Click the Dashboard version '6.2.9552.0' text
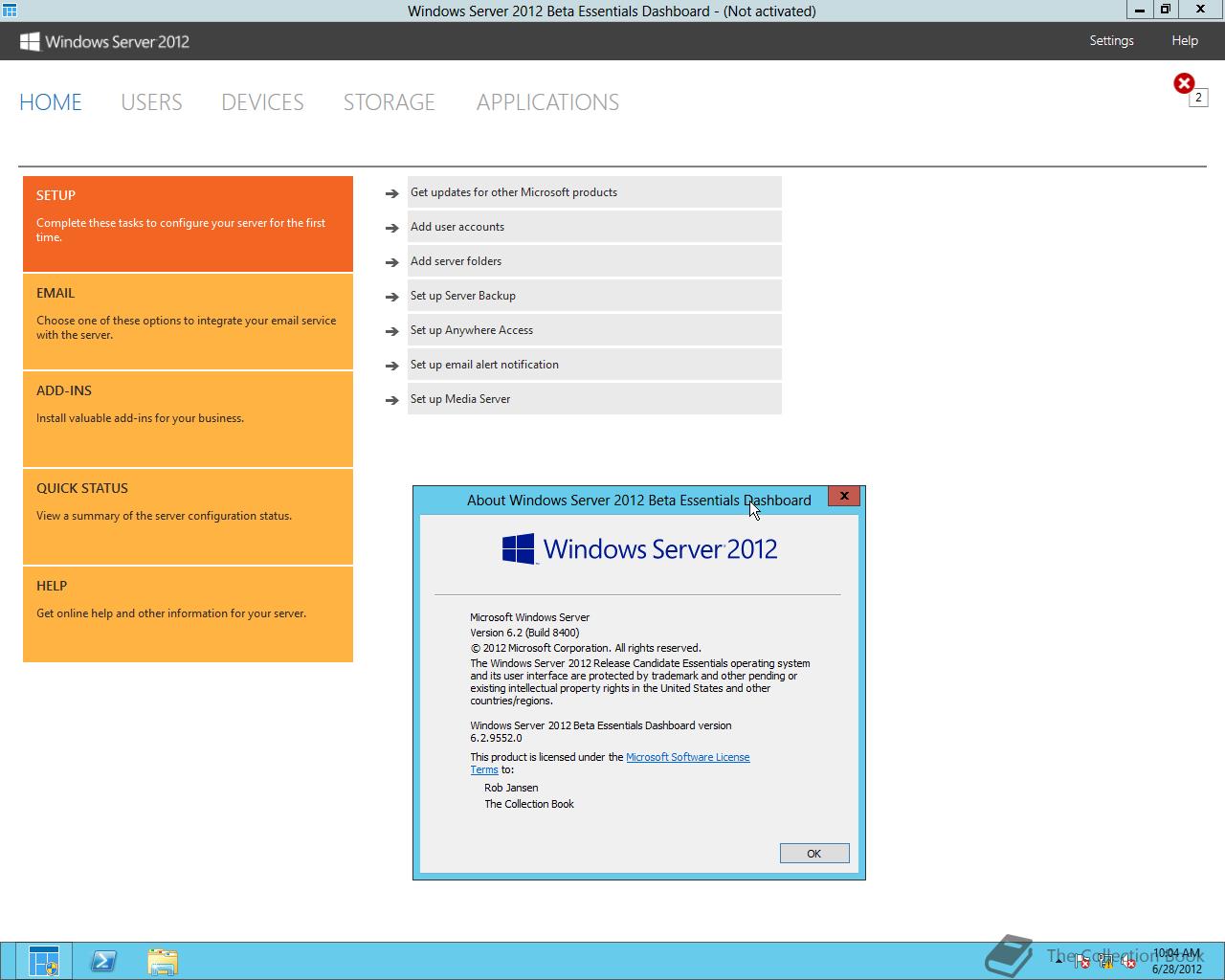Viewport: 1225px width, 980px height. tap(496, 738)
